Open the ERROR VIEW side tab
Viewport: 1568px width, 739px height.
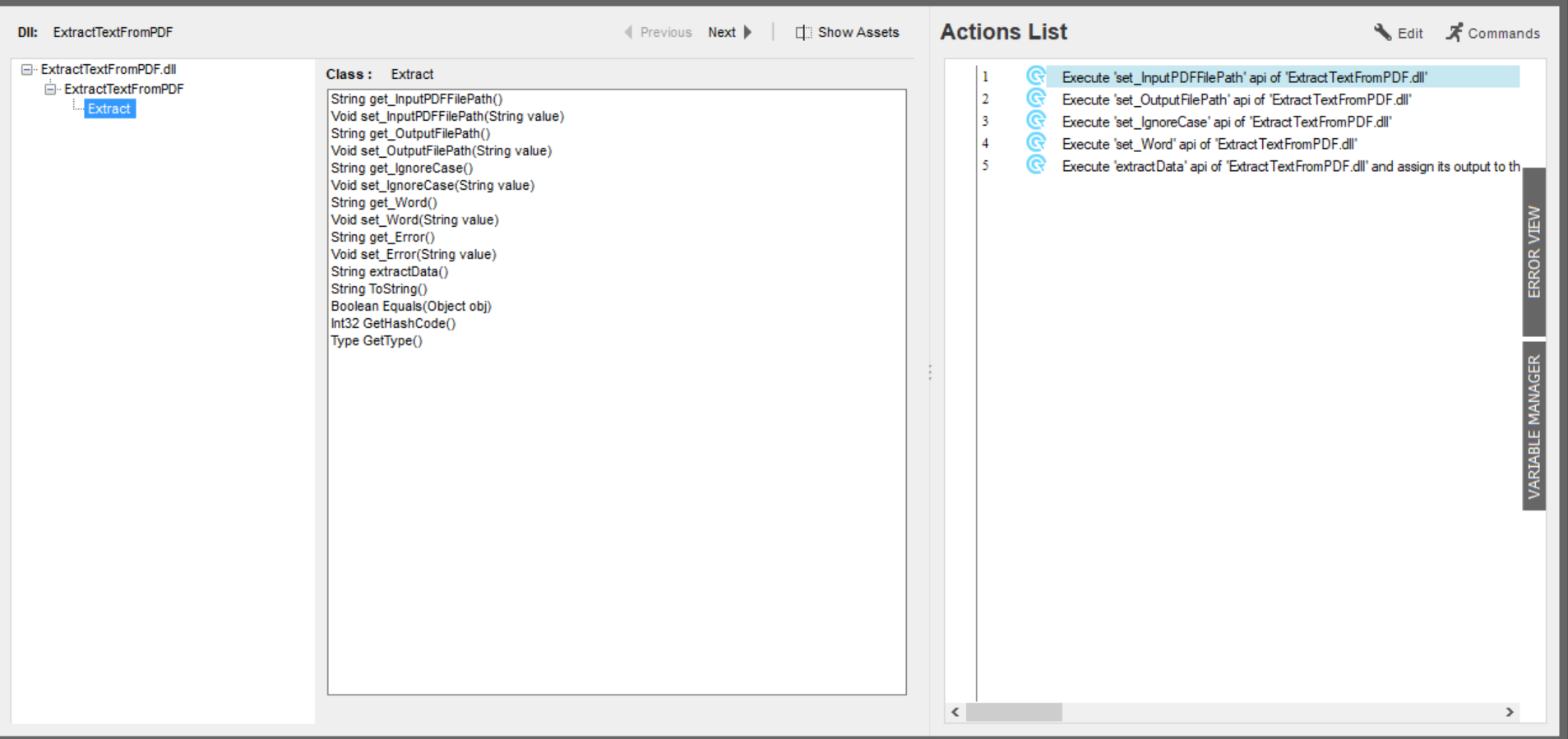(1534, 252)
